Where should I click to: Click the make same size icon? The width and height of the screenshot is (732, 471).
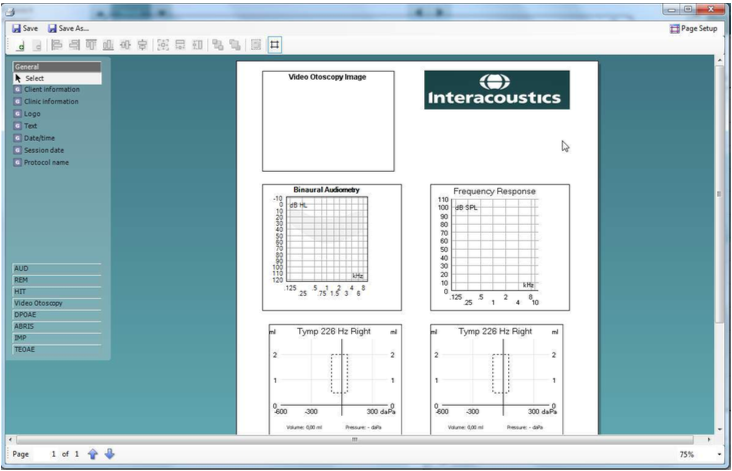pos(162,45)
